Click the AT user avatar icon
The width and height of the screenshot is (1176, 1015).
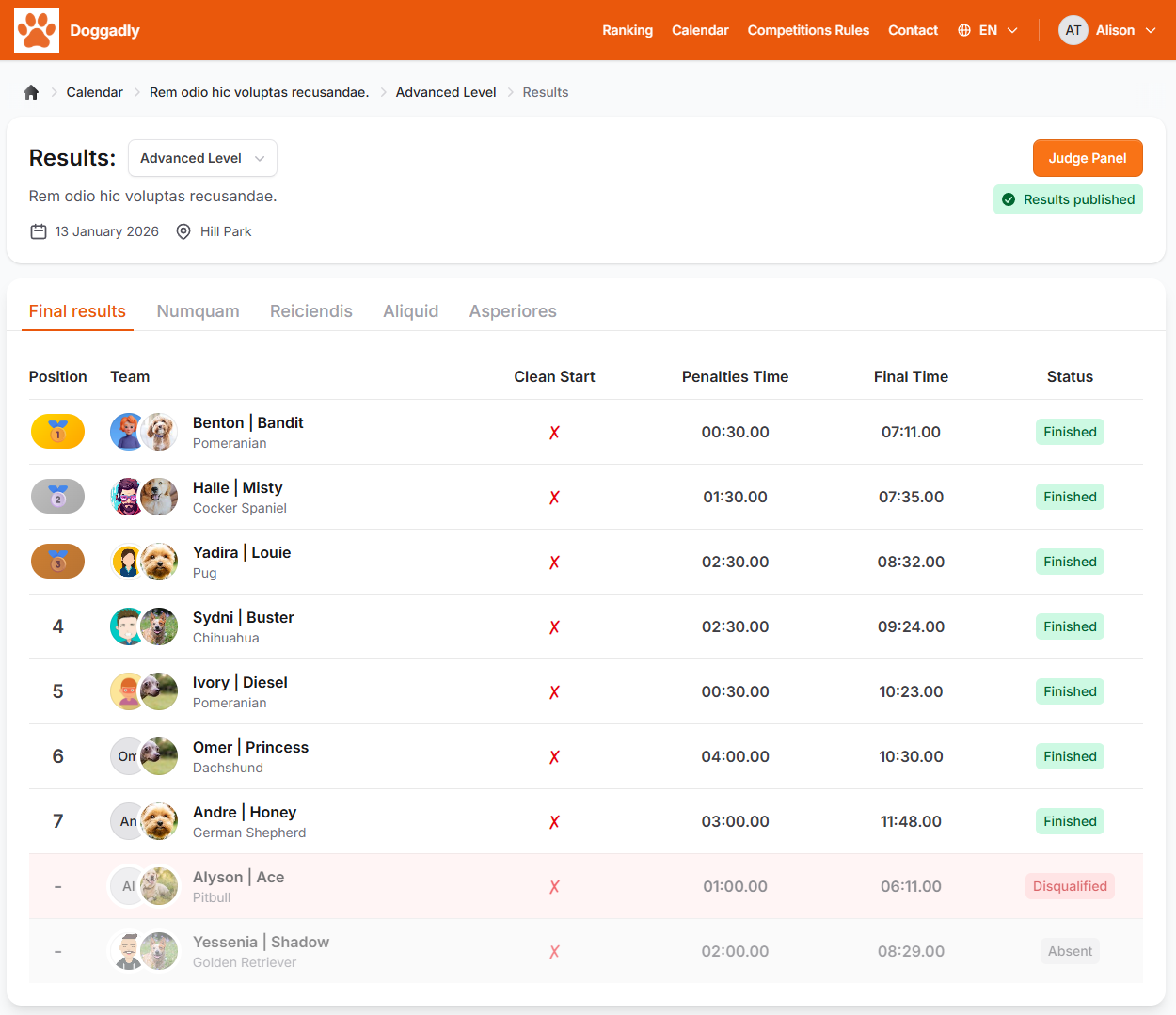tap(1073, 30)
